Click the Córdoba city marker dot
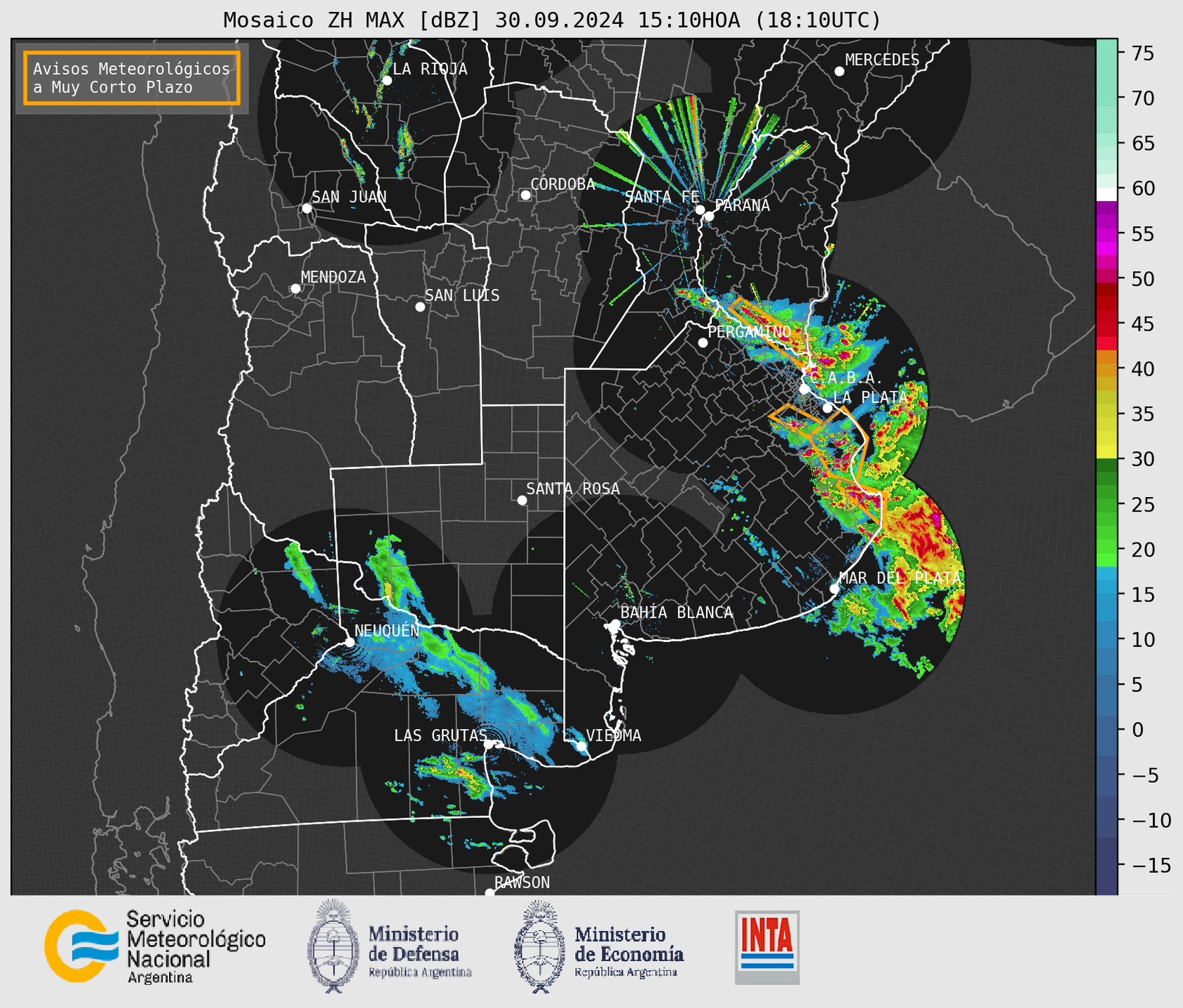 [x=525, y=195]
